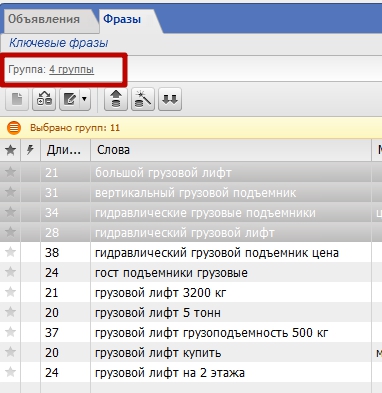Open the bid wizard wand icon
This screenshot has height=393, width=382.
[x=143, y=99]
